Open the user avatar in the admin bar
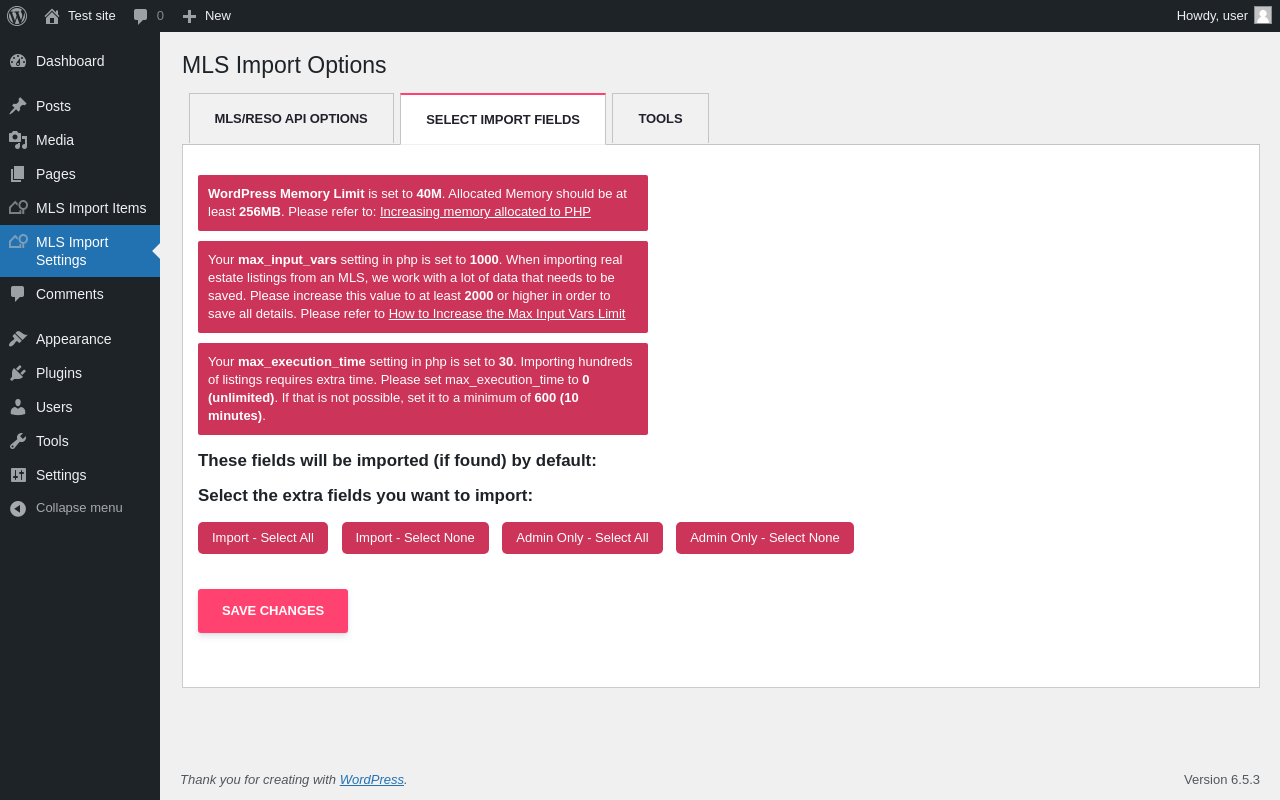Screen dimensions: 1280x800 pos(1263,15)
